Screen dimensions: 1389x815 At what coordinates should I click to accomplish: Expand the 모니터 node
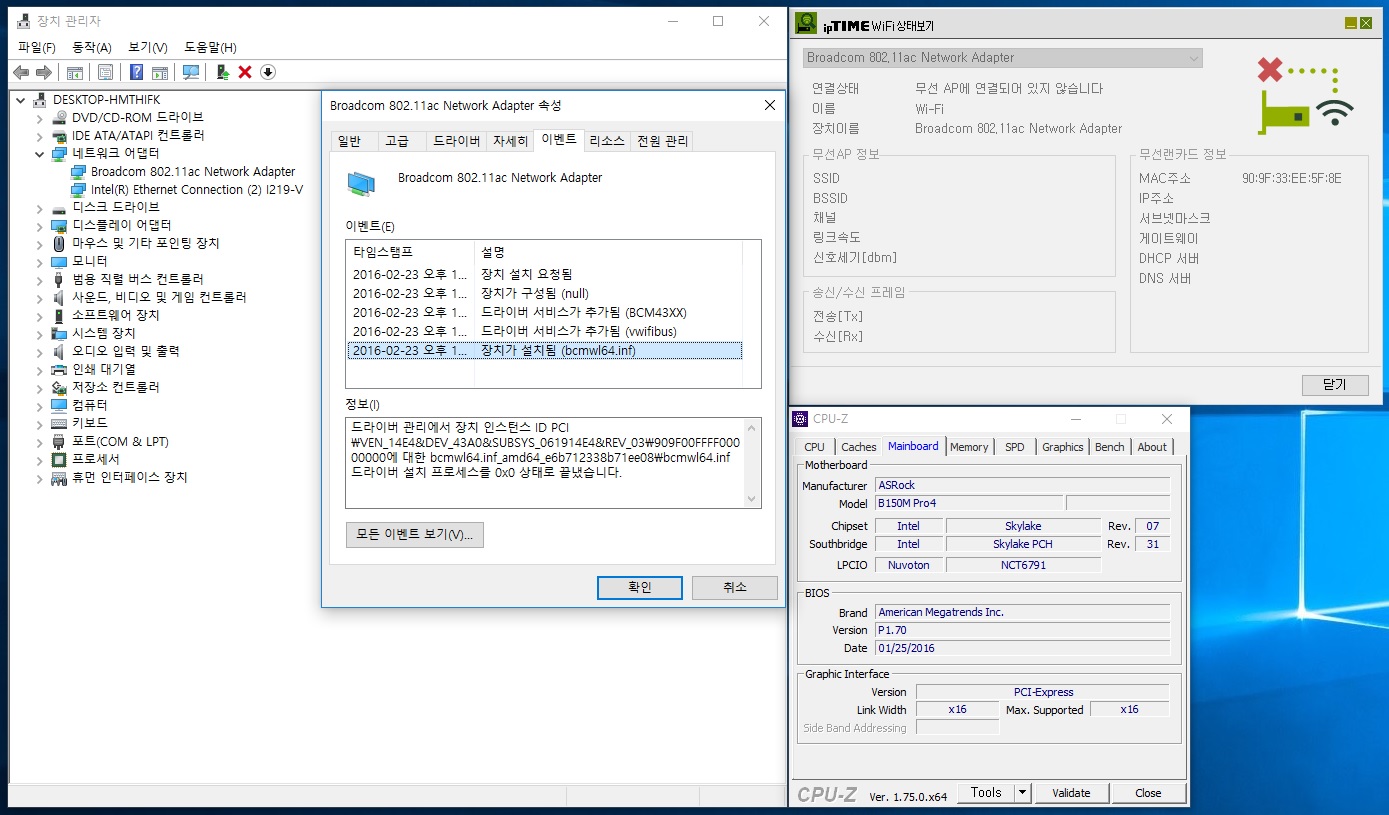[x=40, y=262]
